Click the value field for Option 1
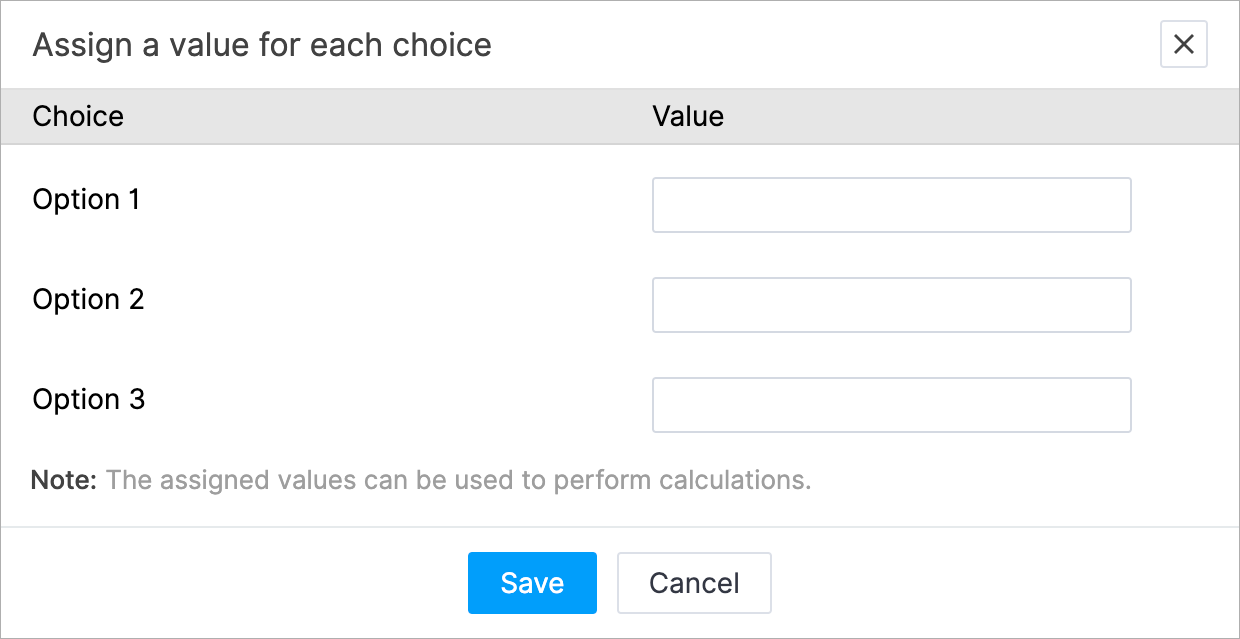 [891, 205]
